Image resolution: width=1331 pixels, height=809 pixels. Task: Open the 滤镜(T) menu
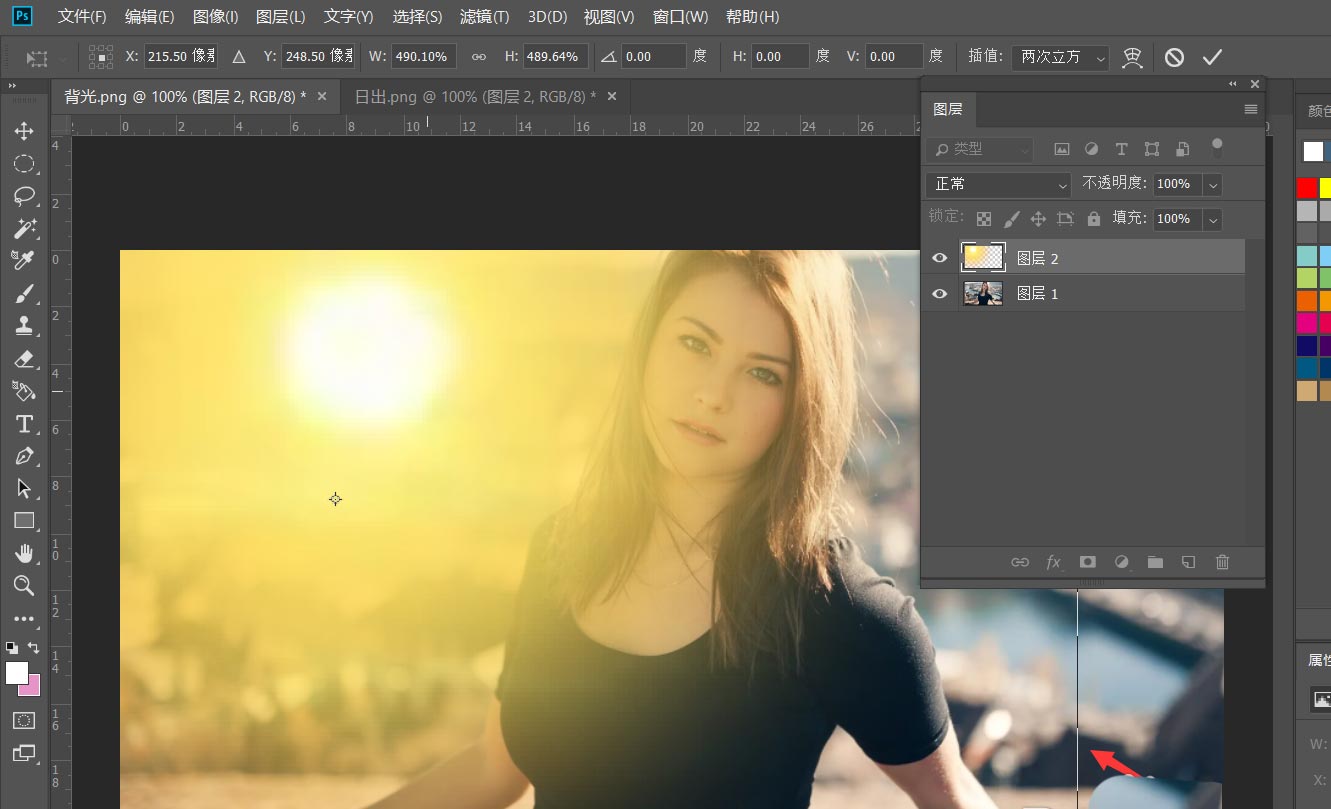click(484, 17)
